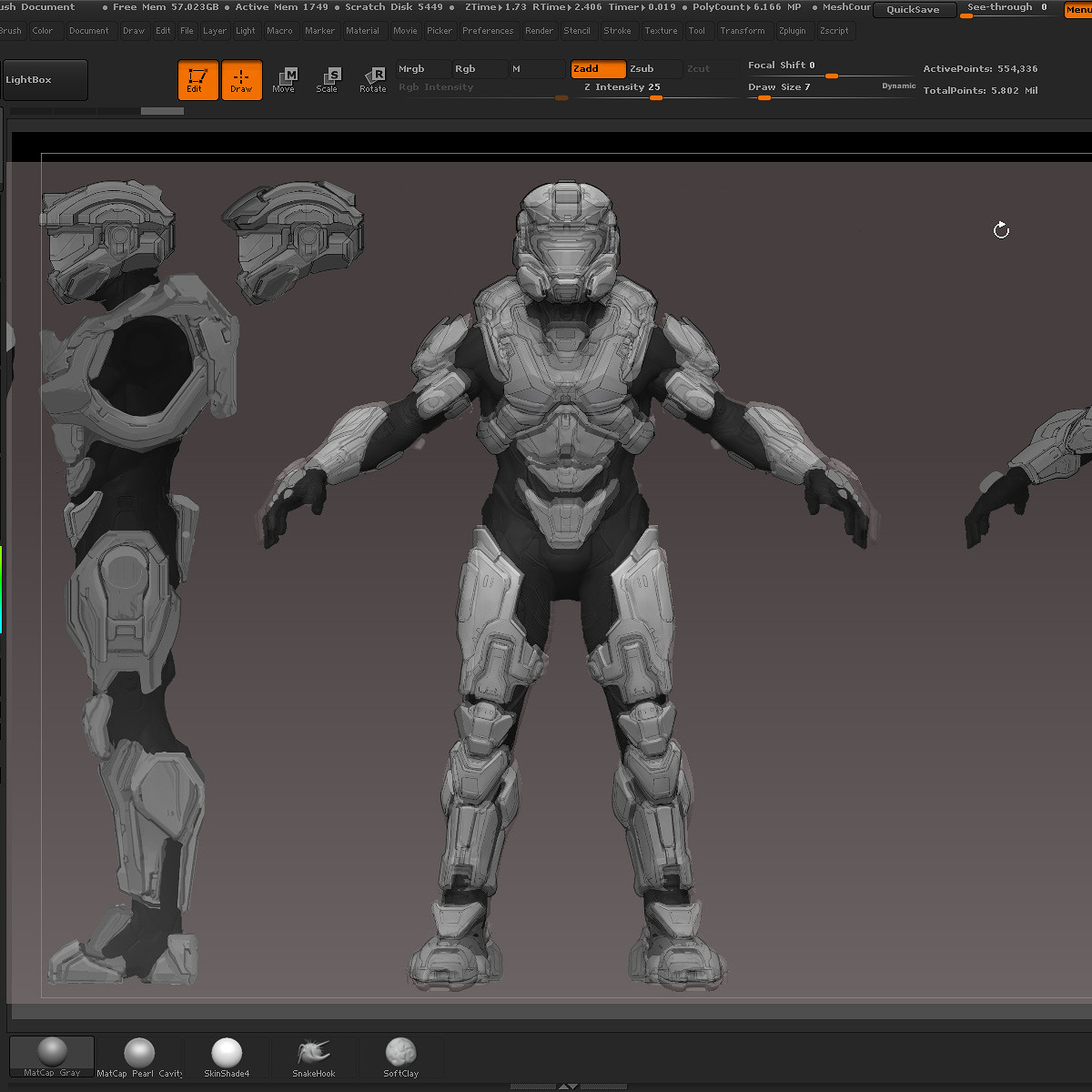The height and width of the screenshot is (1092, 1092).
Task: Select the Rotate transform tool
Action: (x=373, y=80)
